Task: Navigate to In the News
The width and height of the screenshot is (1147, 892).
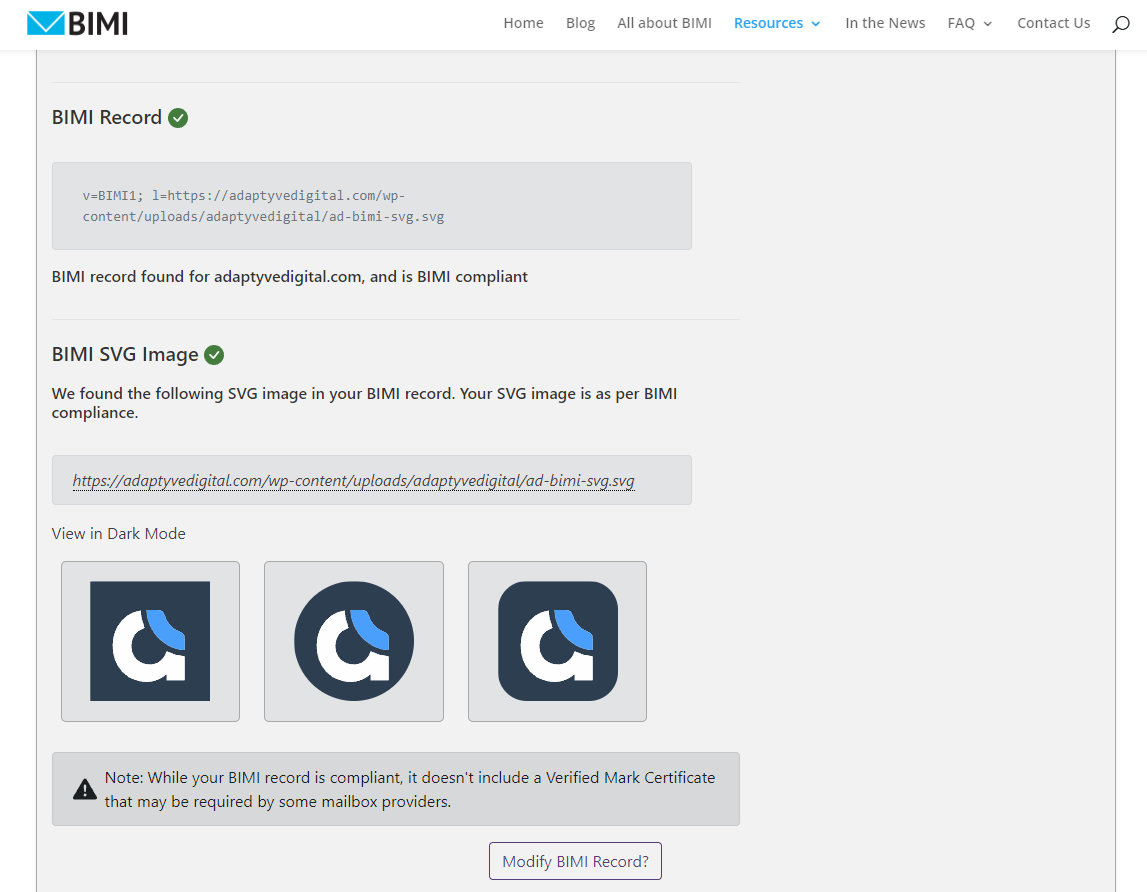Action: [x=885, y=23]
